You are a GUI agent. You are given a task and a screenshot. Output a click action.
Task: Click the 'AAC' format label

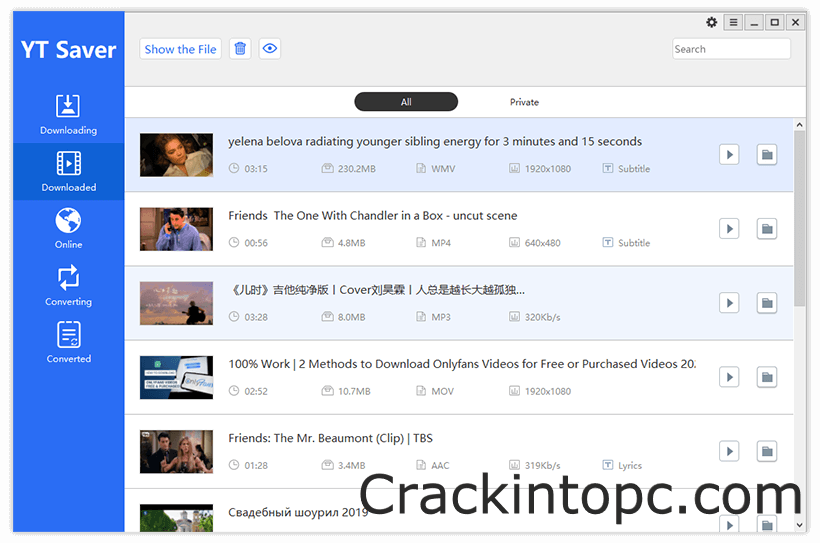click(x=440, y=466)
